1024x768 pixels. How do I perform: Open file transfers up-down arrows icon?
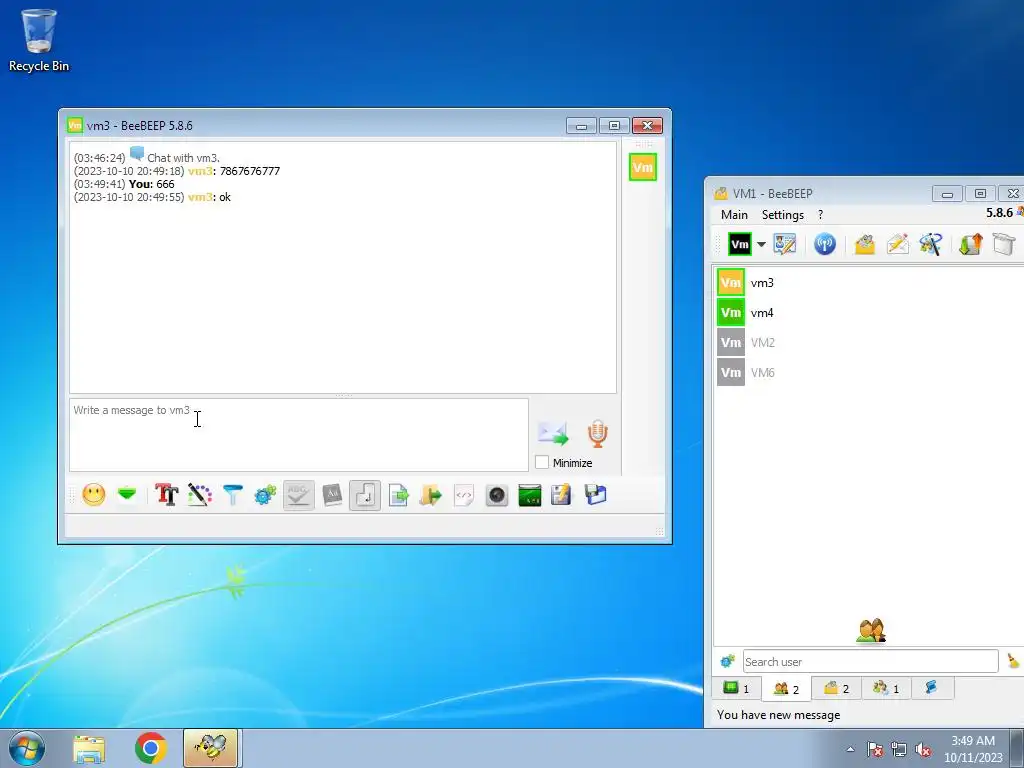point(970,245)
